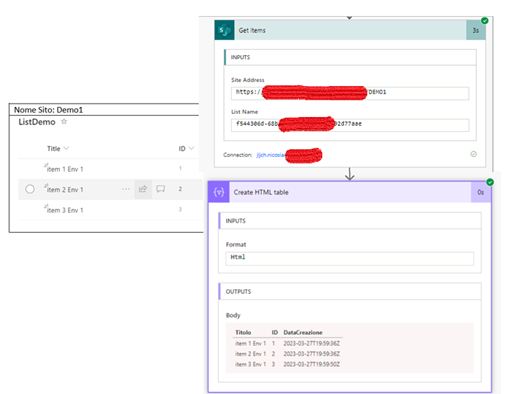The width and height of the screenshot is (517, 394).
Task: Click the Site Address field
Action: [350, 93]
